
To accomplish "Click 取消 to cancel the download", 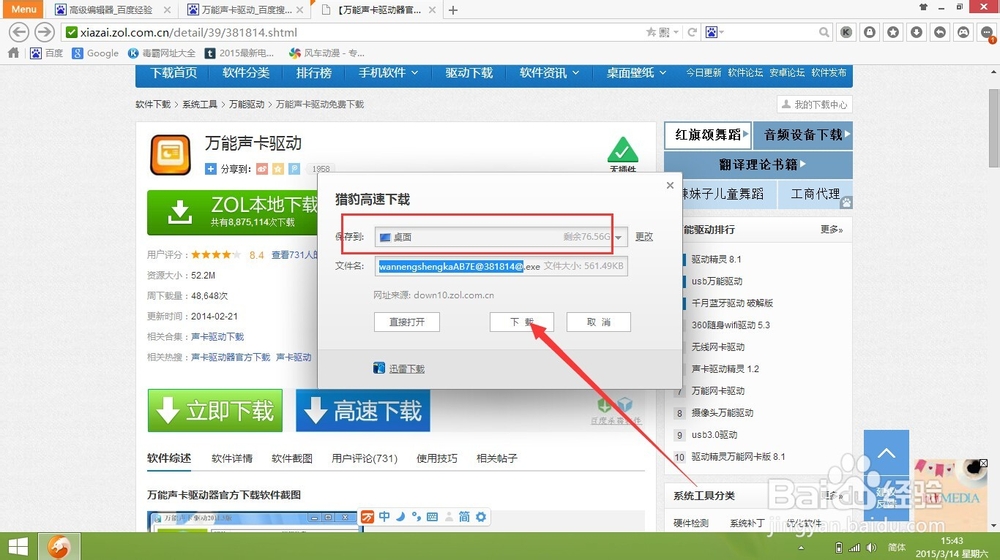I will 598,322.
